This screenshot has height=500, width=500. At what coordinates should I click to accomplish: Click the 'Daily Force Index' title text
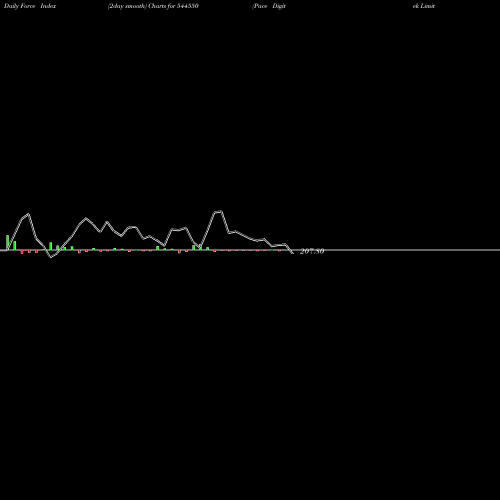pyautogui.click(x=30, y=6)
